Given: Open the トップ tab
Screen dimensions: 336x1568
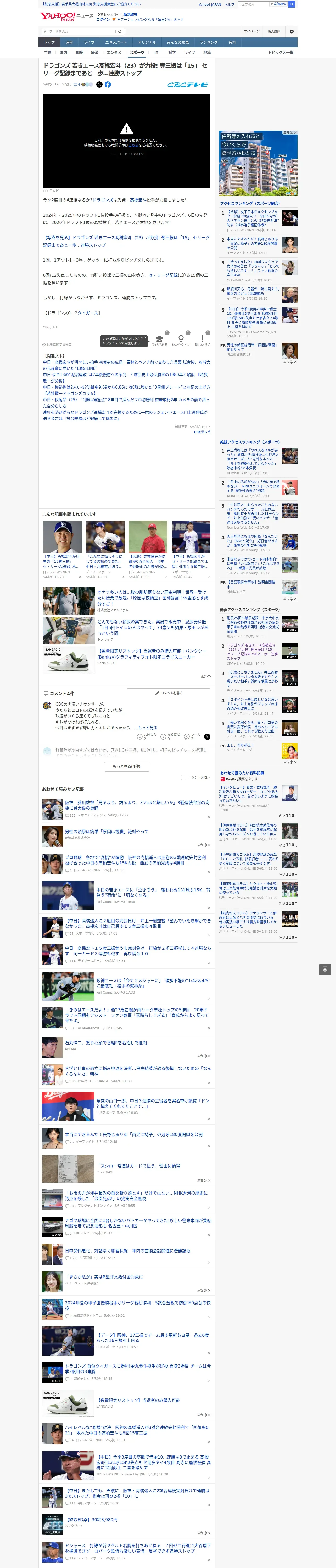Looking at the screenshot, I should [x=49, y=43].
